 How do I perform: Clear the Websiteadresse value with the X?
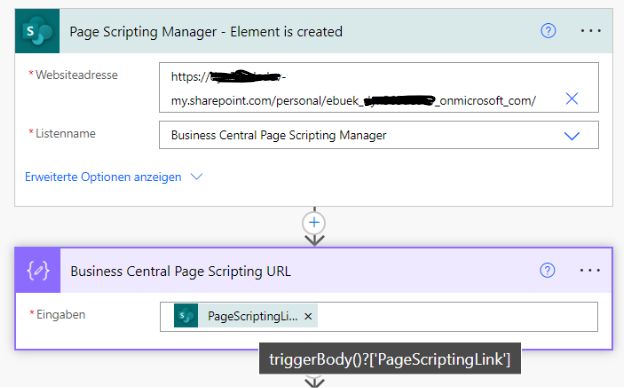pos(572,98)
